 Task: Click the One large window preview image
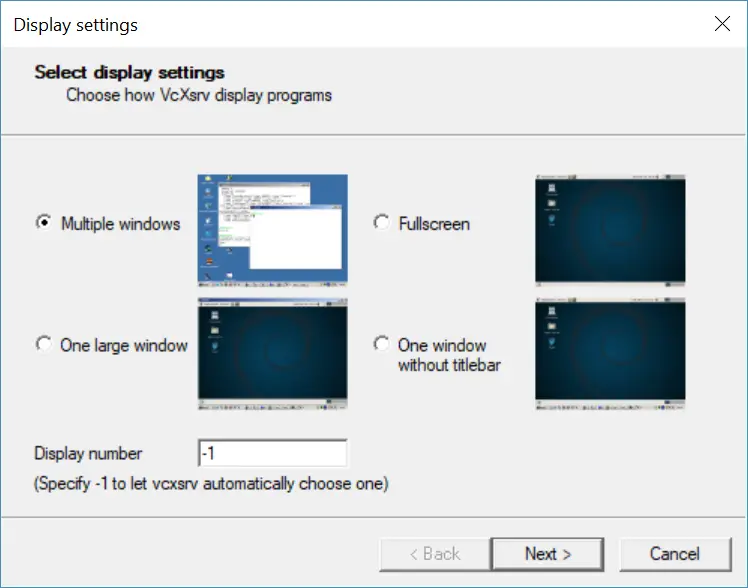click(273, 354)
